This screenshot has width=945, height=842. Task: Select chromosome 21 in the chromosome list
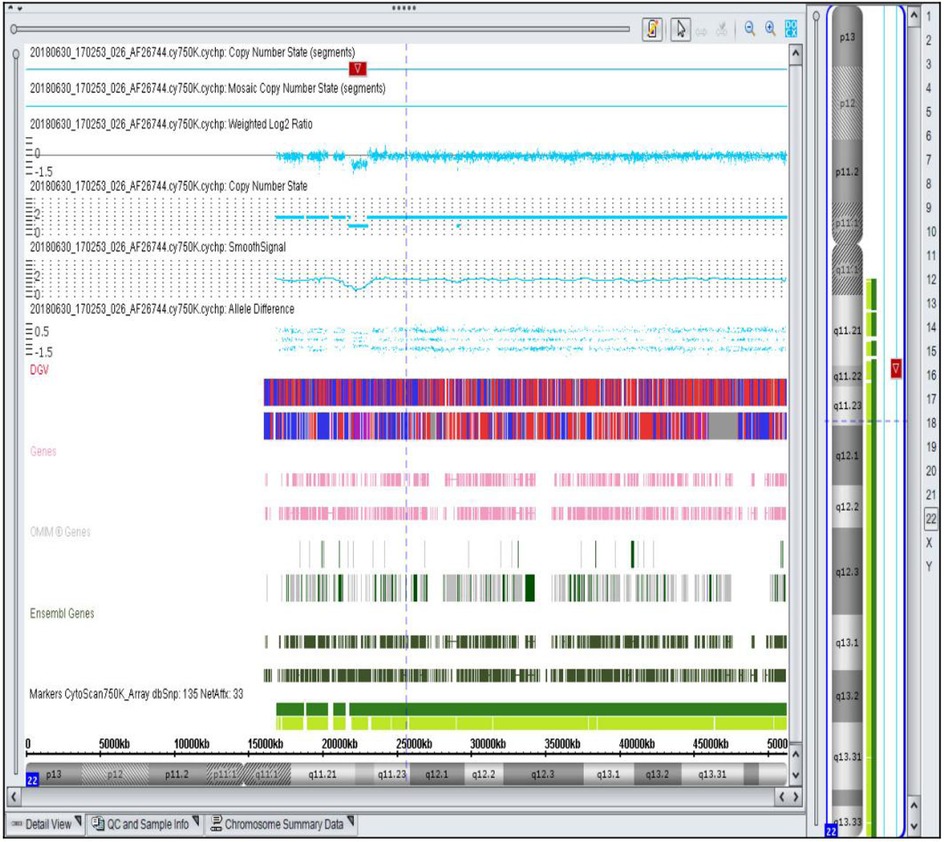click(931, 494)
